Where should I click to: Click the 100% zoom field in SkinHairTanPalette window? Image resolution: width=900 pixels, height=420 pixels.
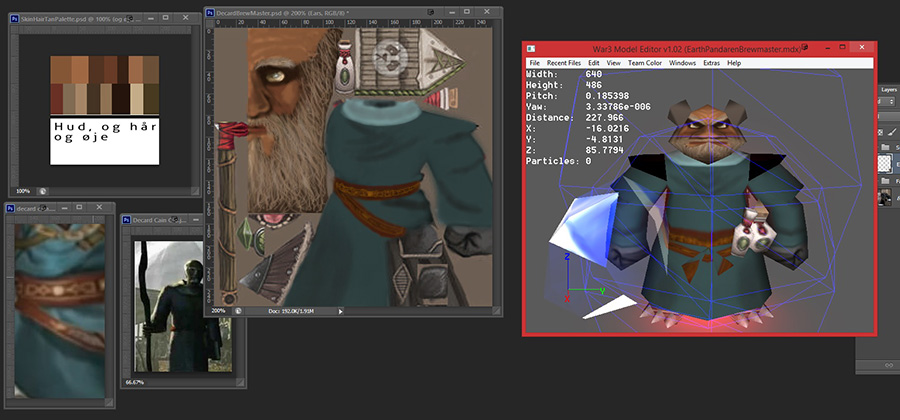(23, 191)
